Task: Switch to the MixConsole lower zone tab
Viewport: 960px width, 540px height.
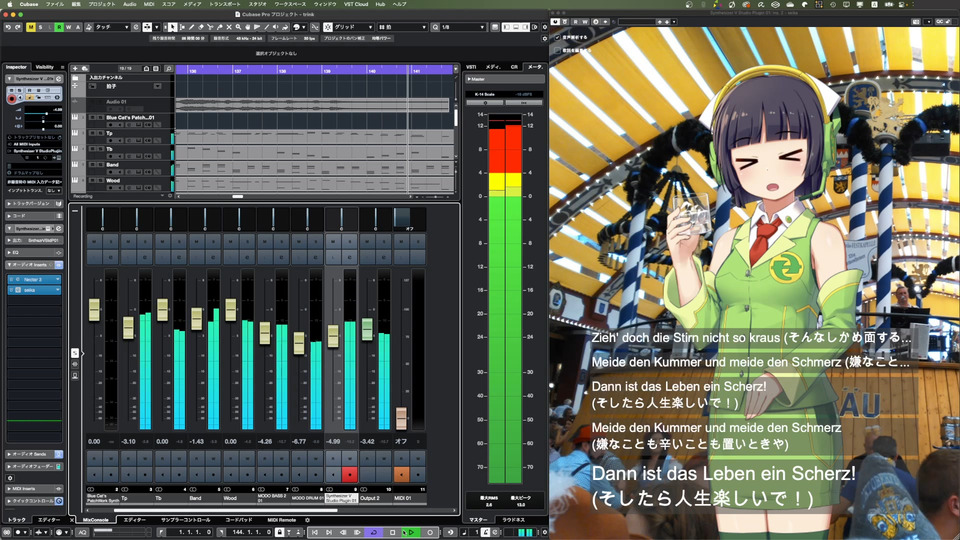Action: 96,520
